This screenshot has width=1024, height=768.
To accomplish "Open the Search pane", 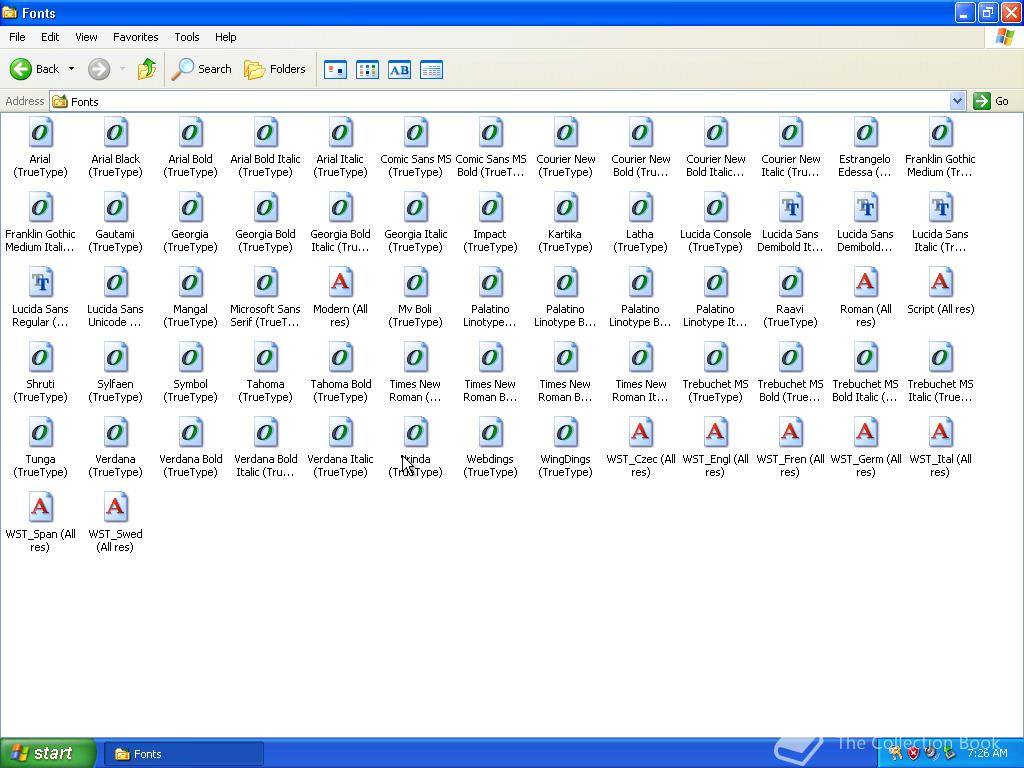I will click(202, 69).
